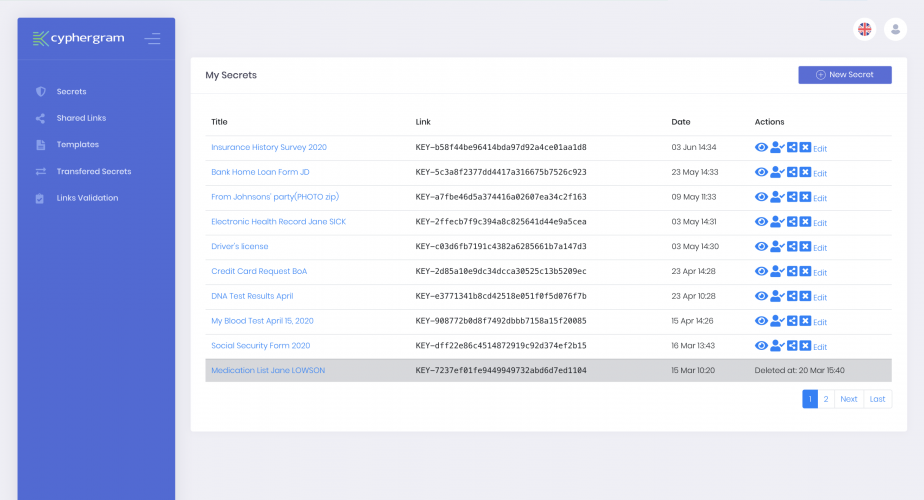Edit Insurance History Survey 2020 row
The width and height of the screenshot is (924, 500).
click(x=820, y=149)
